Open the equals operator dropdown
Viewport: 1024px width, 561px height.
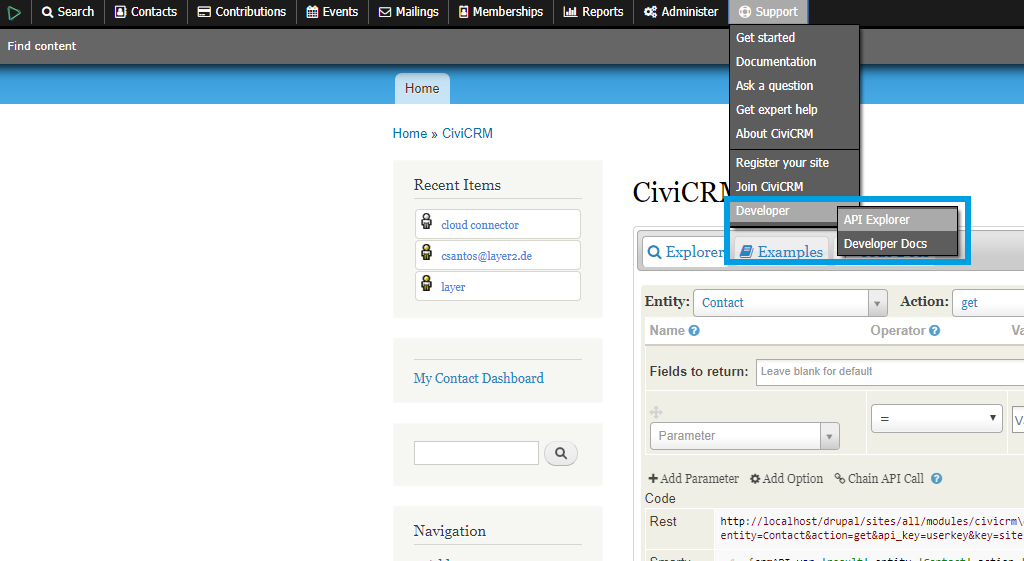click(936, 419)
